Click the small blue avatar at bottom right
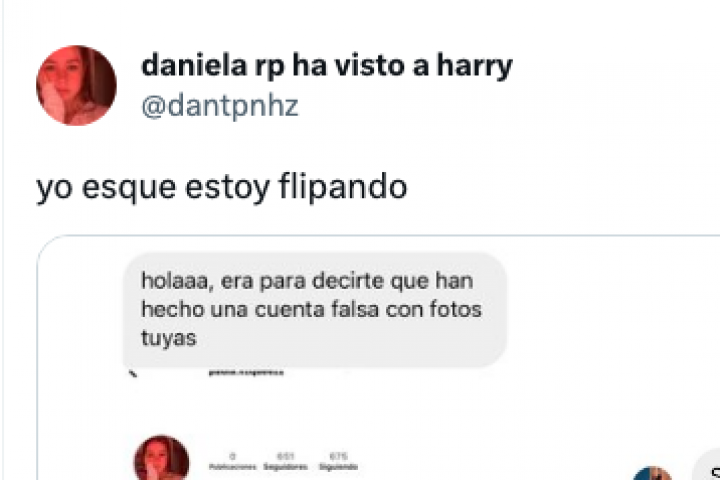 [652, 474]
